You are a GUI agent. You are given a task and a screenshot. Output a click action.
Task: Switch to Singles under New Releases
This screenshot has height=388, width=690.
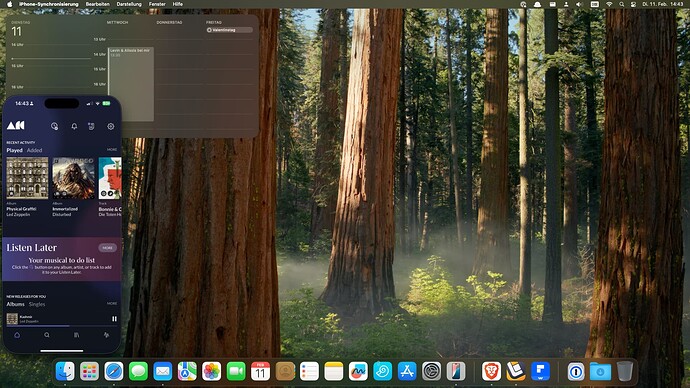(37, 304)
